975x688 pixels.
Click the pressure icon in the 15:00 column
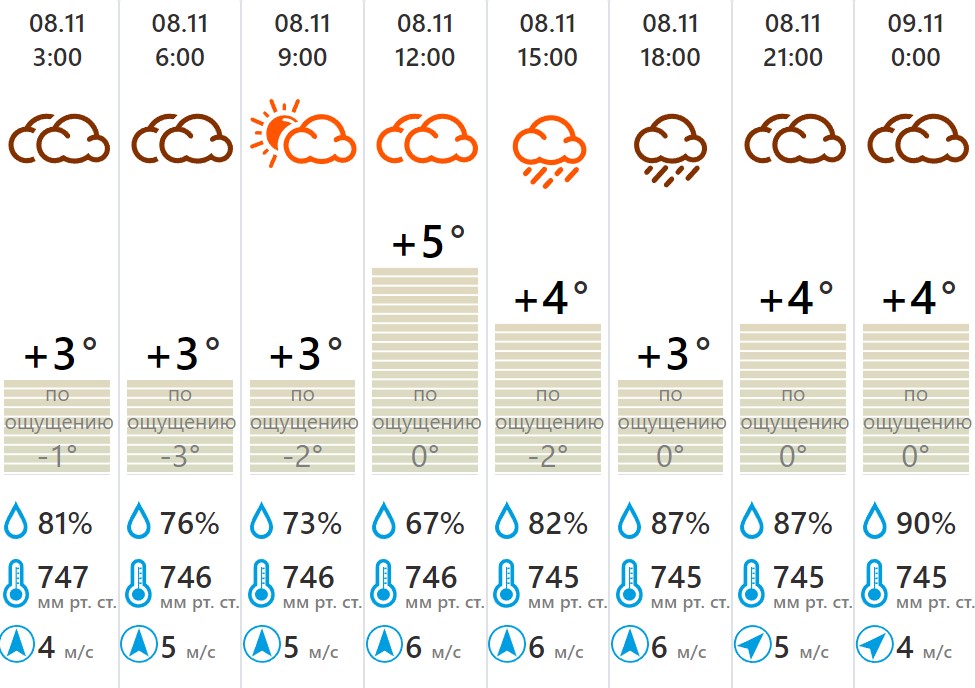click(x=506, y=583)
